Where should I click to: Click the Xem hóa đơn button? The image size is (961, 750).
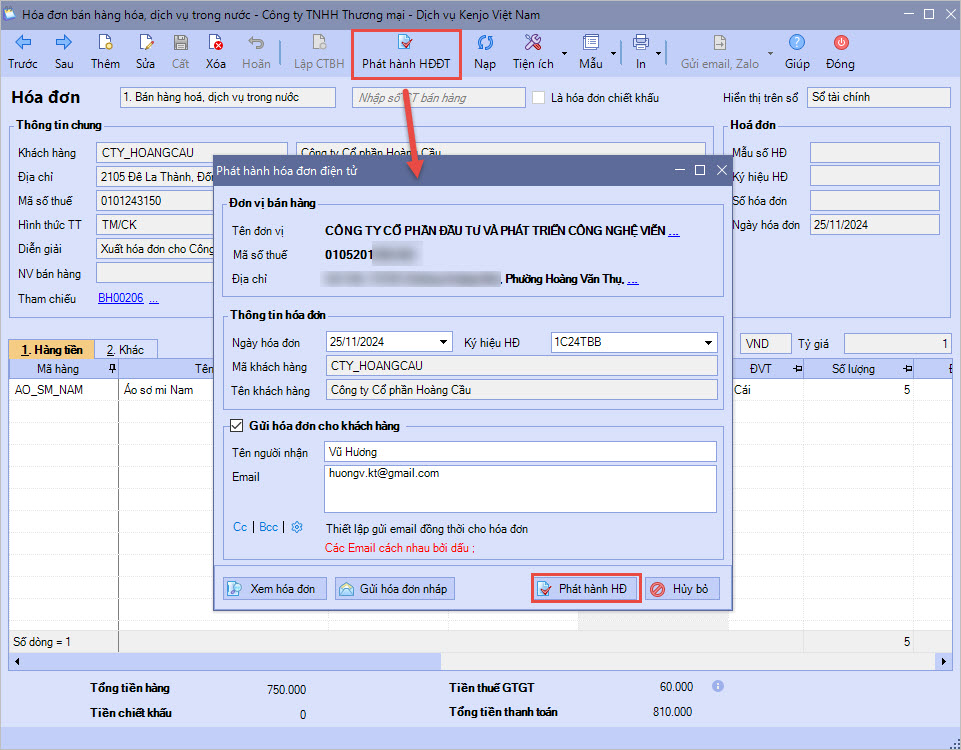[x=273, y=589]
